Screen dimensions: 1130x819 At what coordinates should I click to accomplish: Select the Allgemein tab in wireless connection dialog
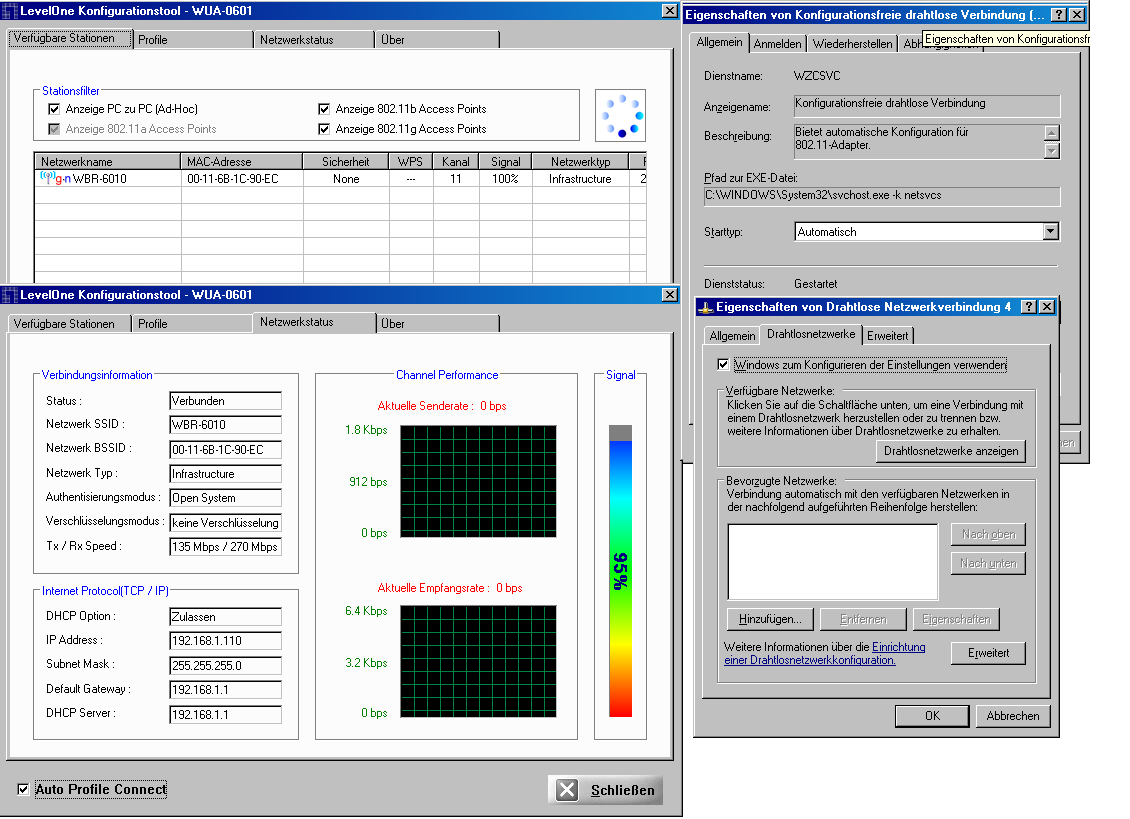pos(732,336)
